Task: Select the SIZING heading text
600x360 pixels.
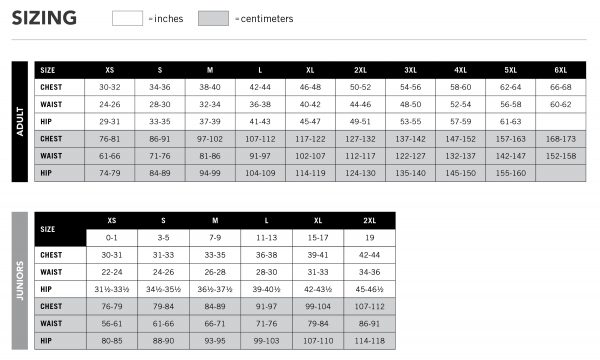Action: [x=44, y=18]
